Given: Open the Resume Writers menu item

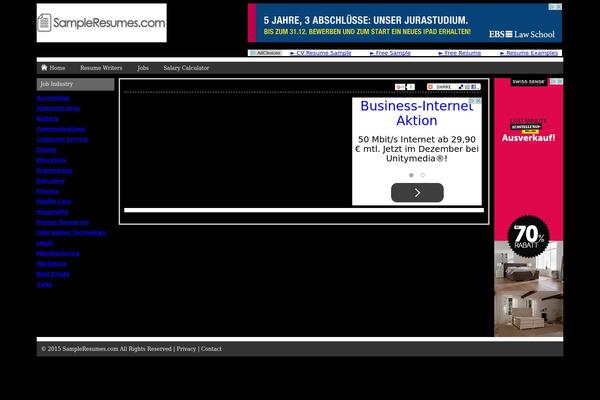Looking at the screenshot, I should [101, 68].
